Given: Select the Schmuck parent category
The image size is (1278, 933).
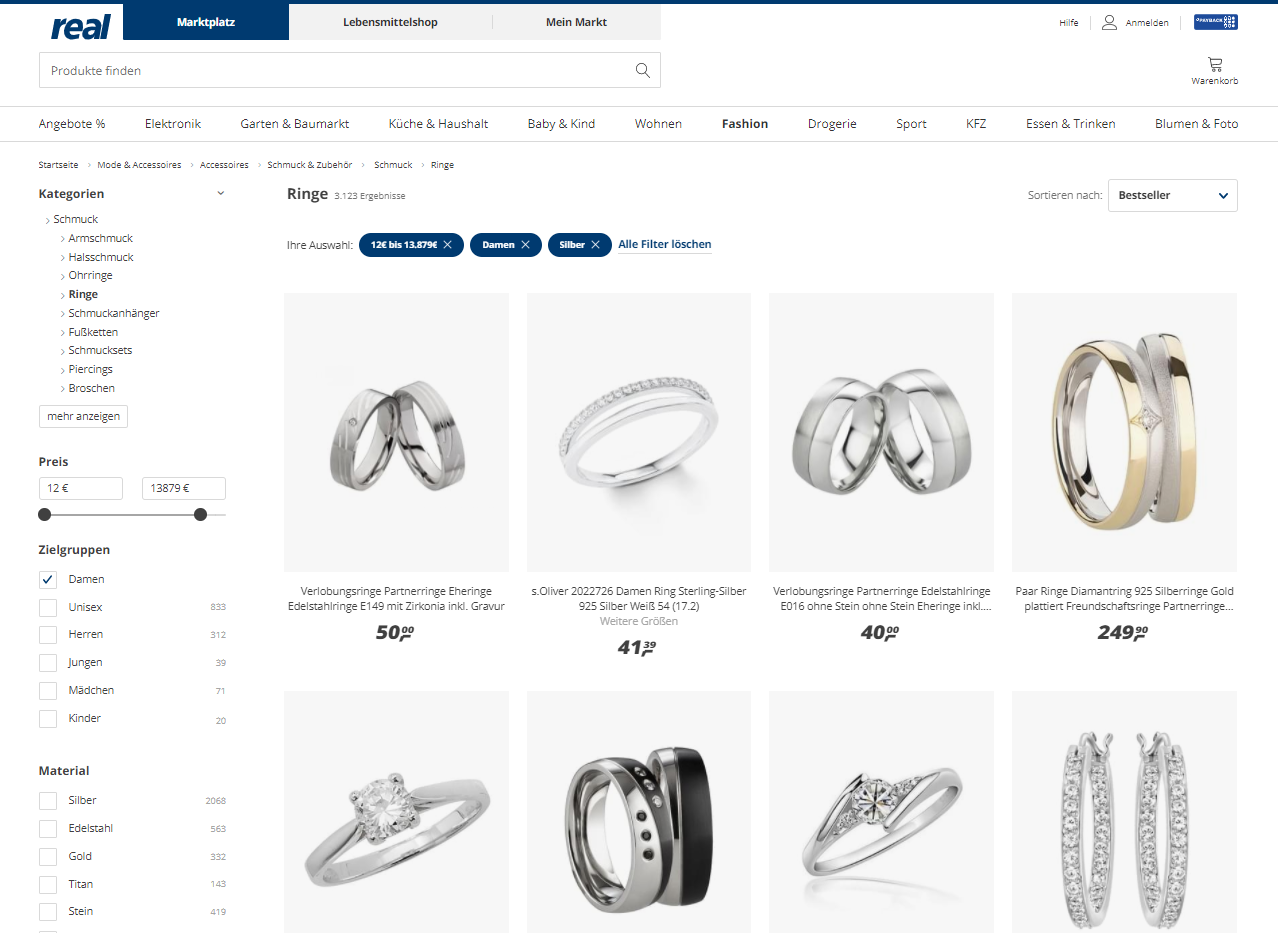Looking at the screenshot, I should 75,219.
